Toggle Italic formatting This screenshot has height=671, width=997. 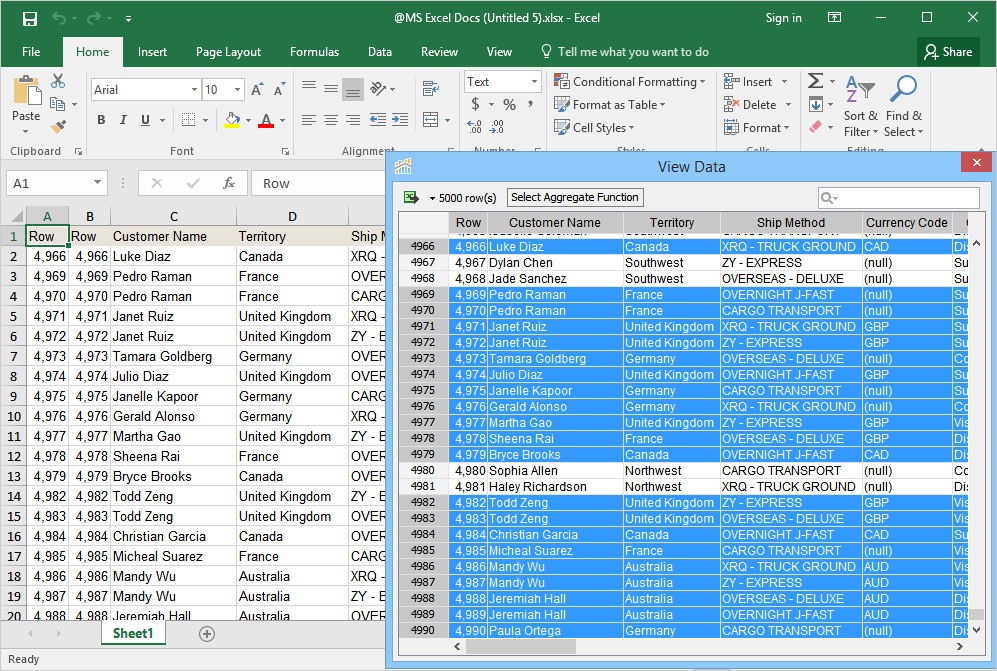pos(123,120)
